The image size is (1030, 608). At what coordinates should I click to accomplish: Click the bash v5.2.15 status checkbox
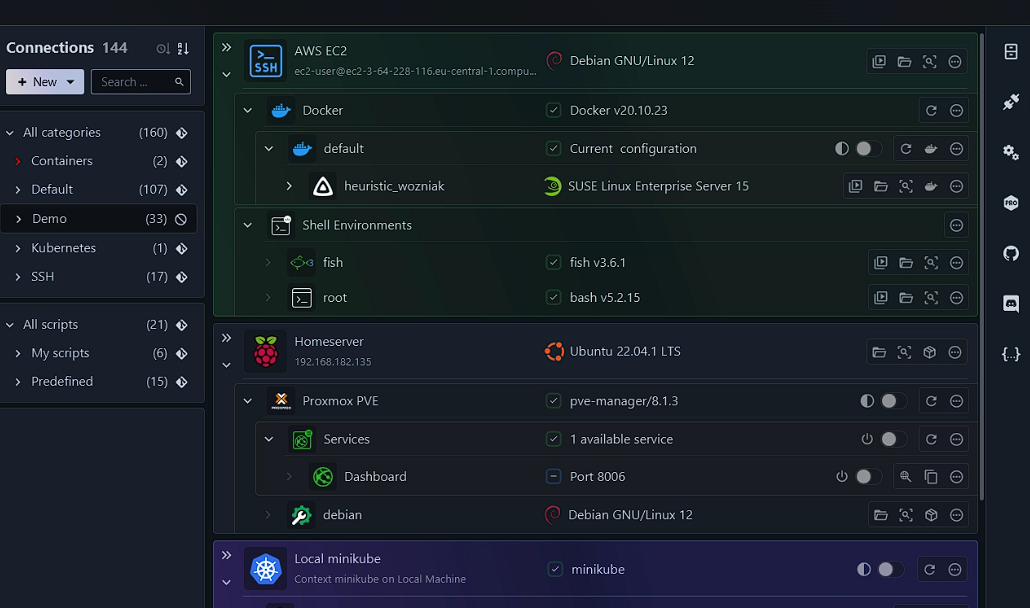coord(554,297)
